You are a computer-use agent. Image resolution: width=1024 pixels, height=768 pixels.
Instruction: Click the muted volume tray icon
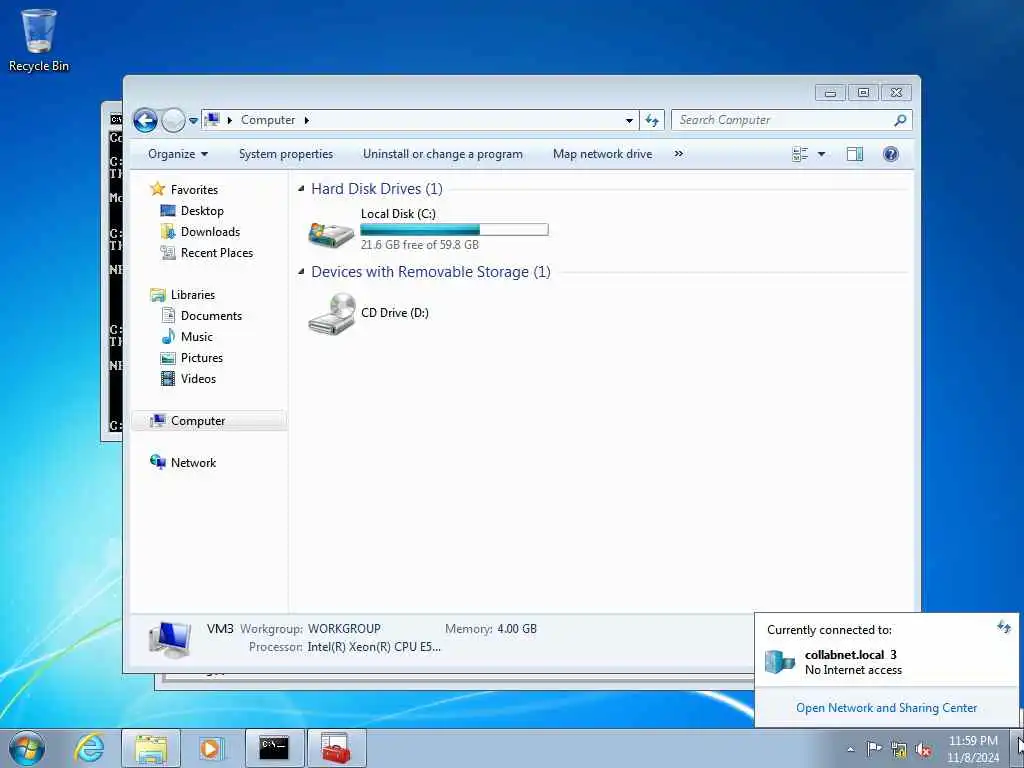point(923,750)
